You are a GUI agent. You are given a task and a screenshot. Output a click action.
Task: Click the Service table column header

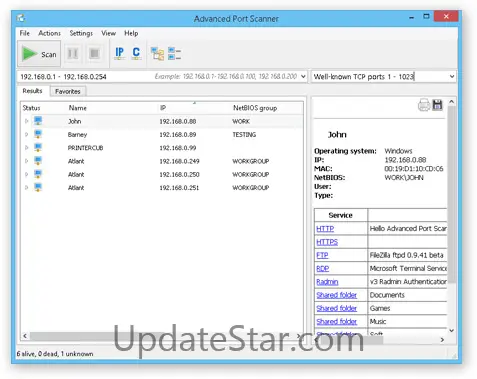[340, 215]
